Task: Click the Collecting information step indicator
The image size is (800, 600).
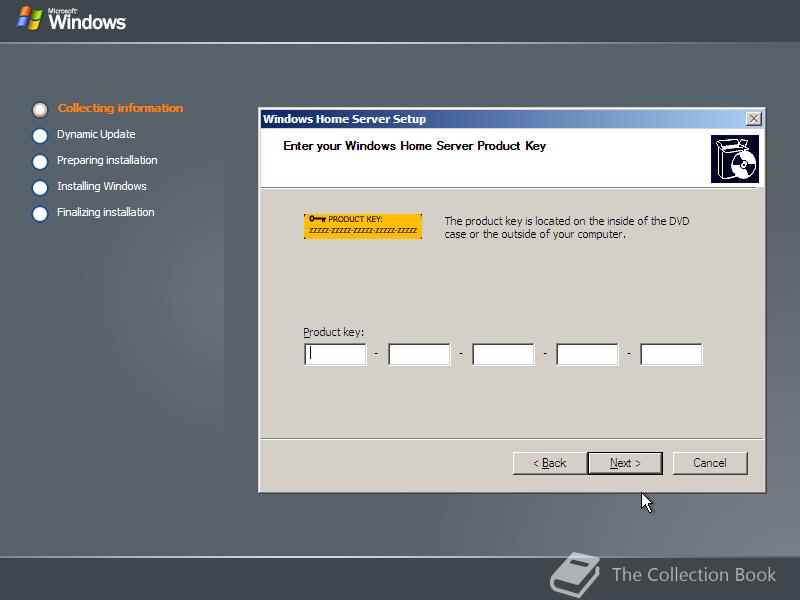Action: (40, 109)
